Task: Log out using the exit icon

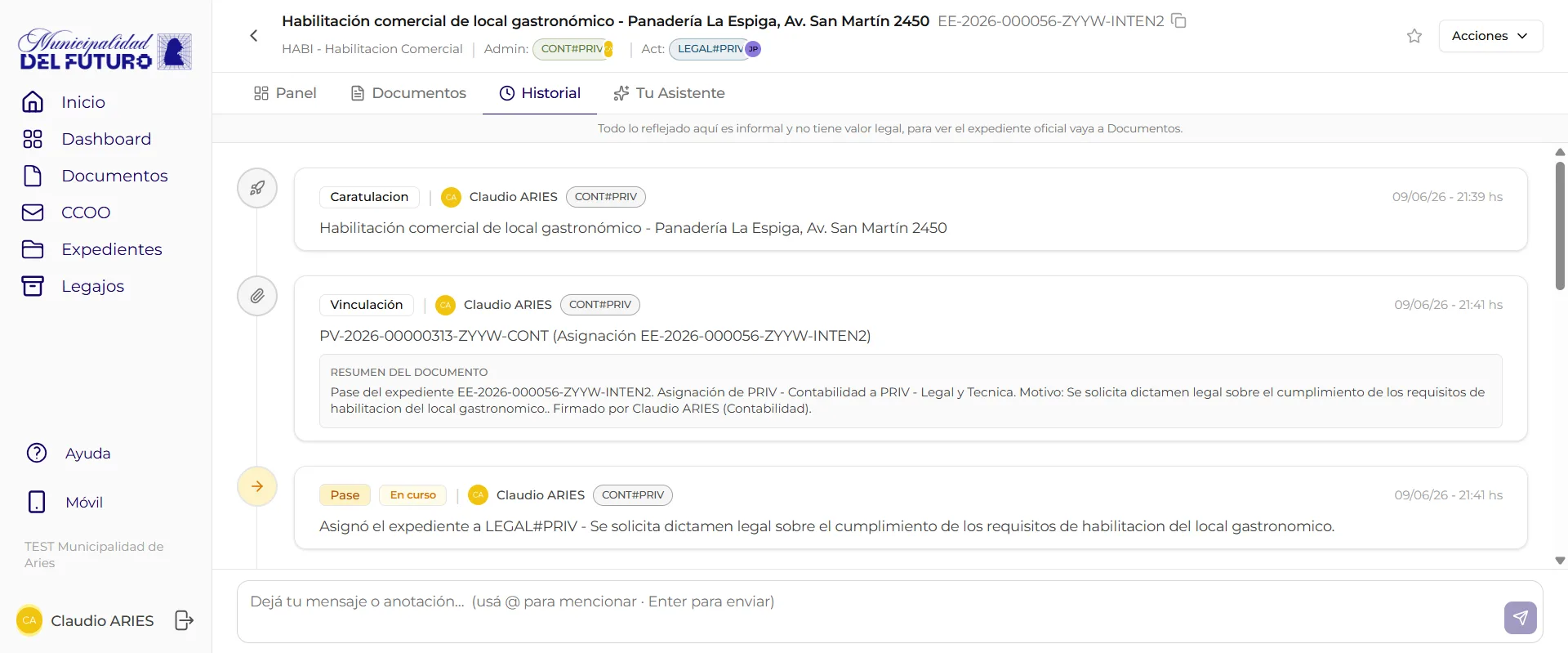Action: click(x=185, y=620)
